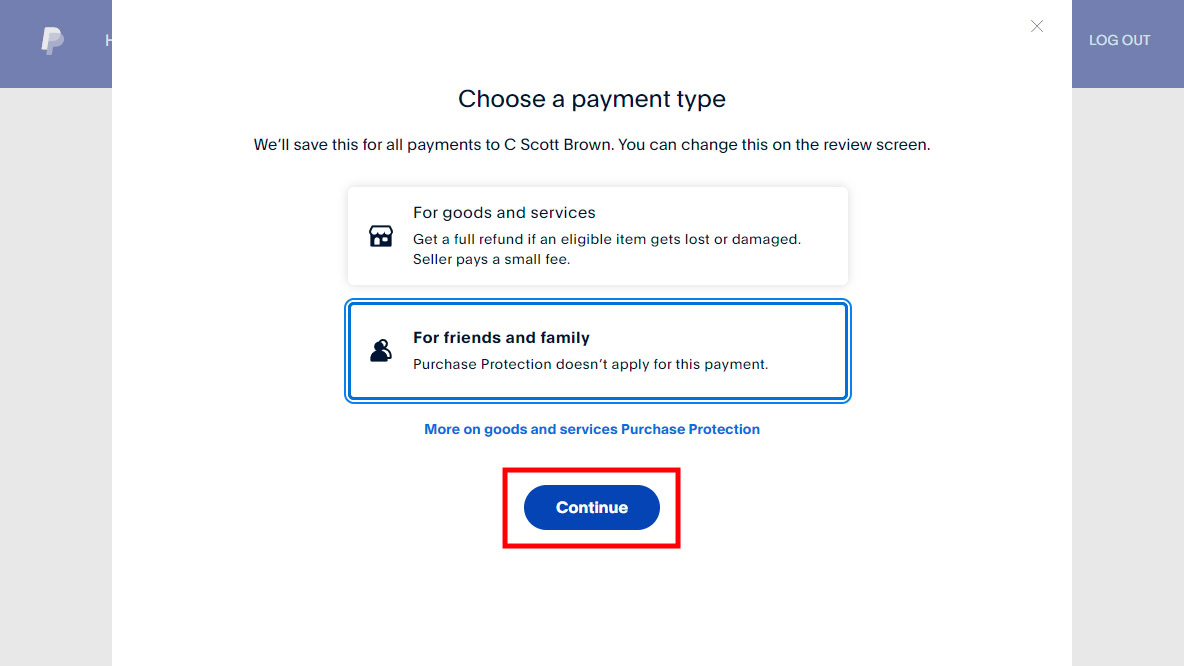Click Purchase Protection doesn't apply description
This screenshot has height=666, width=1184.
(590, 364)
